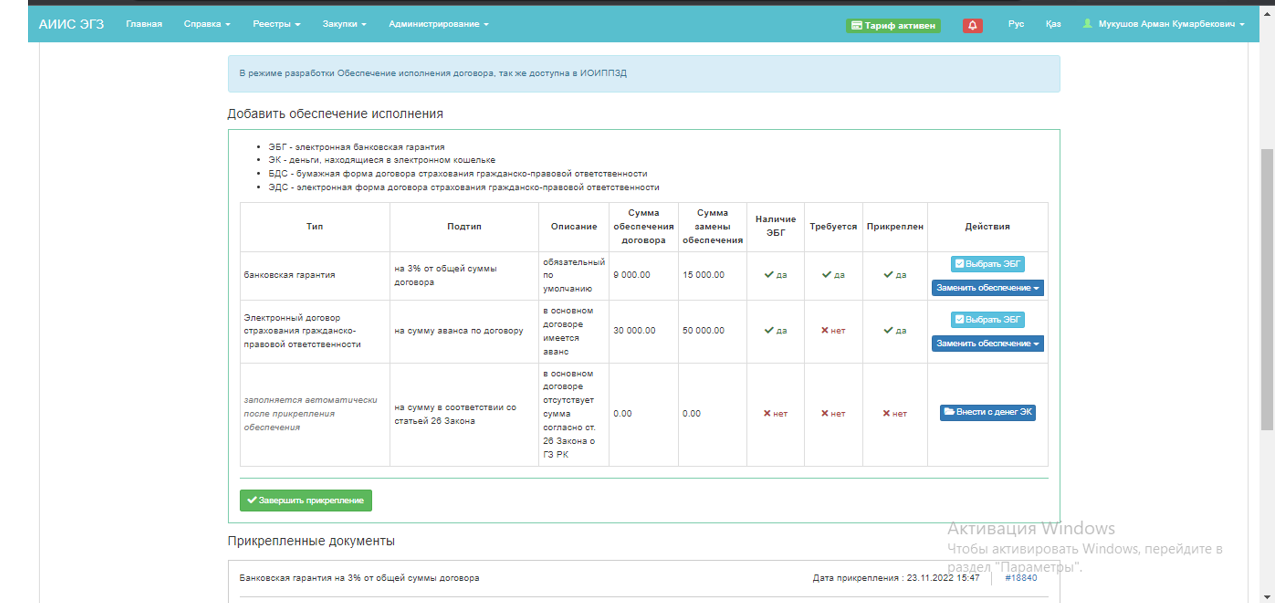Click the red notification bell icon
Viewport: 1285px width, 603px height.
(x=972, y=25)
